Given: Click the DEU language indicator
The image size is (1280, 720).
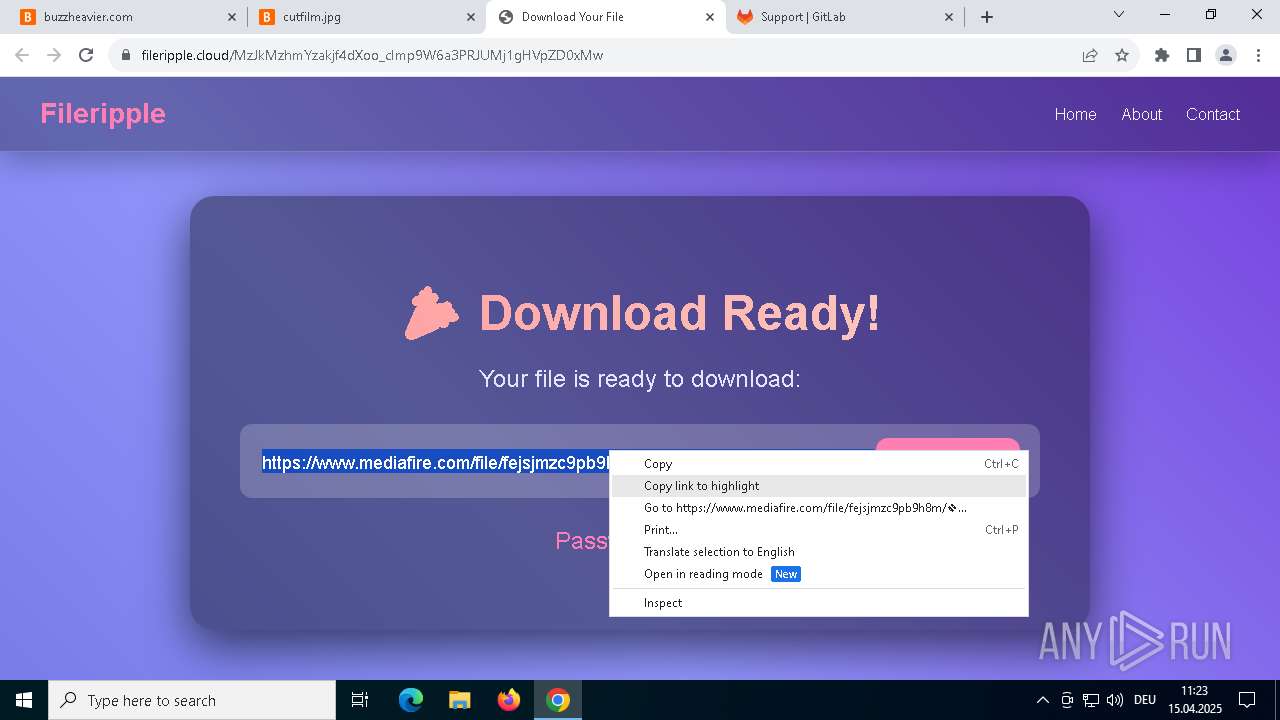Looking at the screenshot, I should 1145,700.
